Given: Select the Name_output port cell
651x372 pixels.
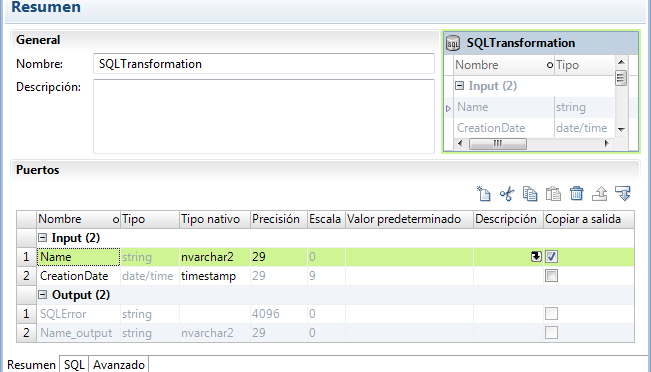Looking at the screenshot, I should pos(78,333).
